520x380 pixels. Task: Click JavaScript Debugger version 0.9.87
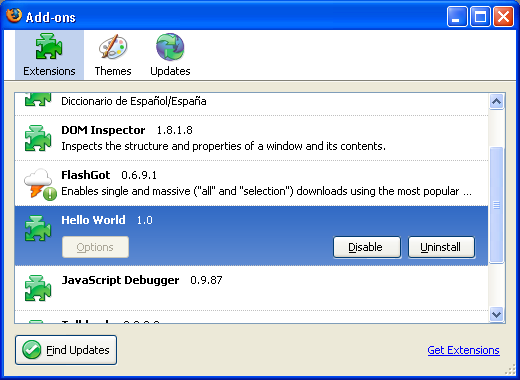[206, 280]
